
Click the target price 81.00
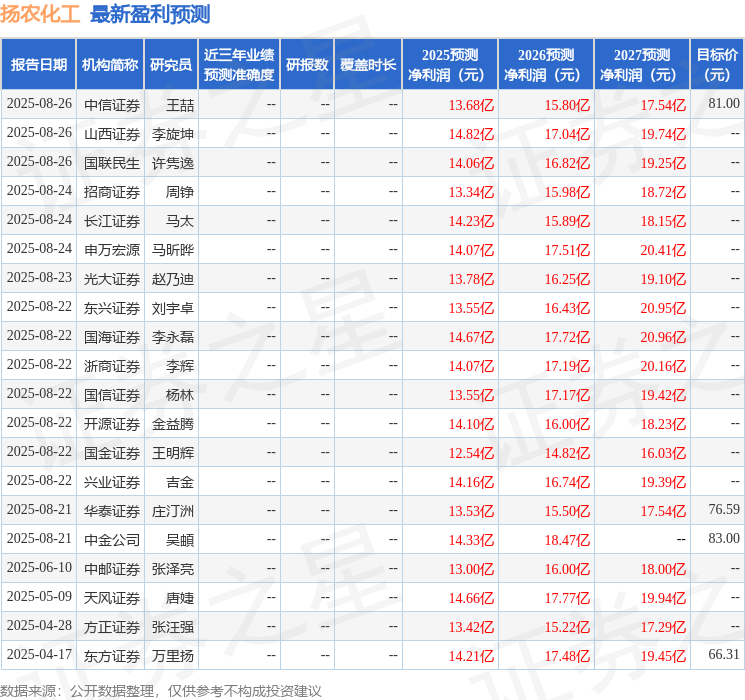[724, 104]
